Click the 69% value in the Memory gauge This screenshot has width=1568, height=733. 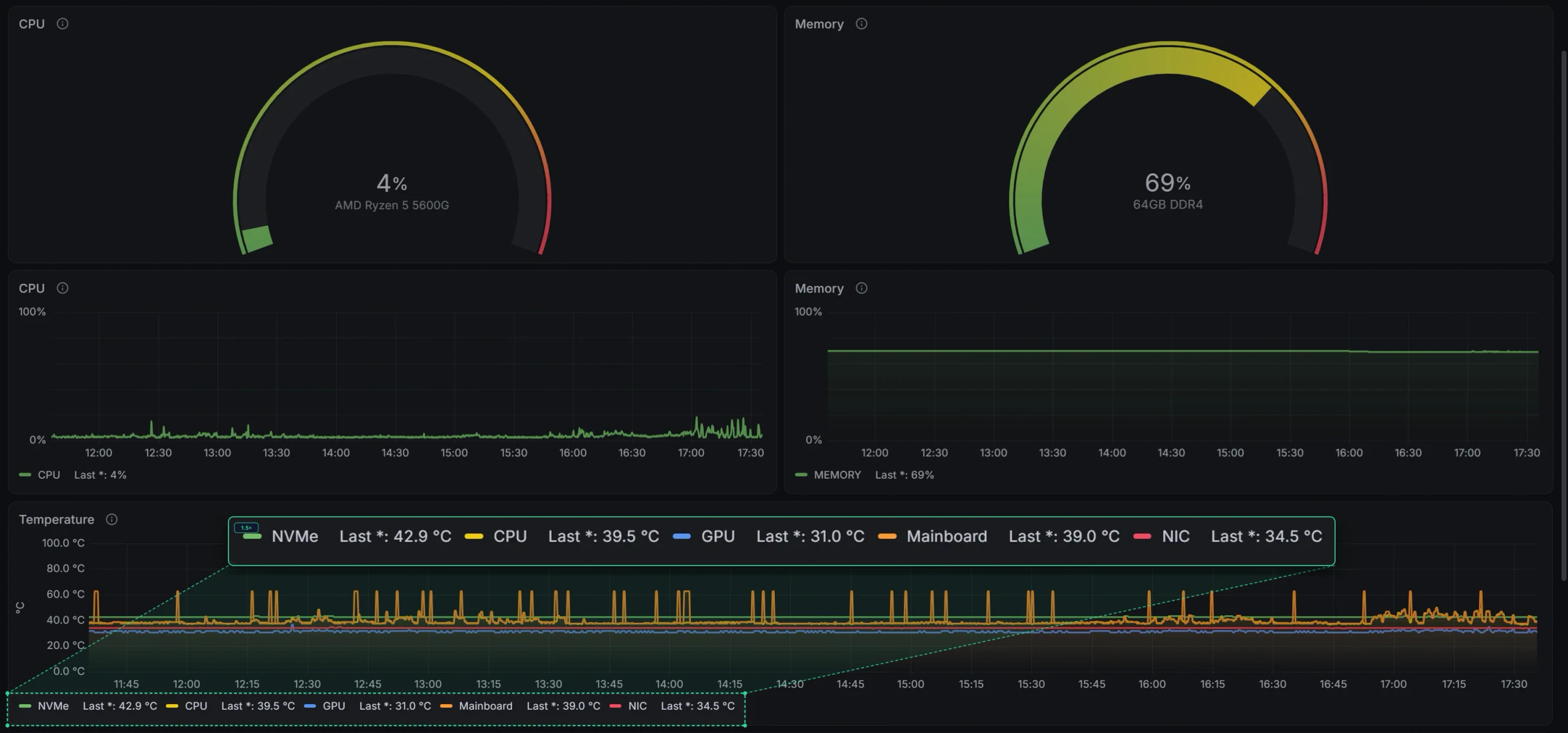[1168, 183]
